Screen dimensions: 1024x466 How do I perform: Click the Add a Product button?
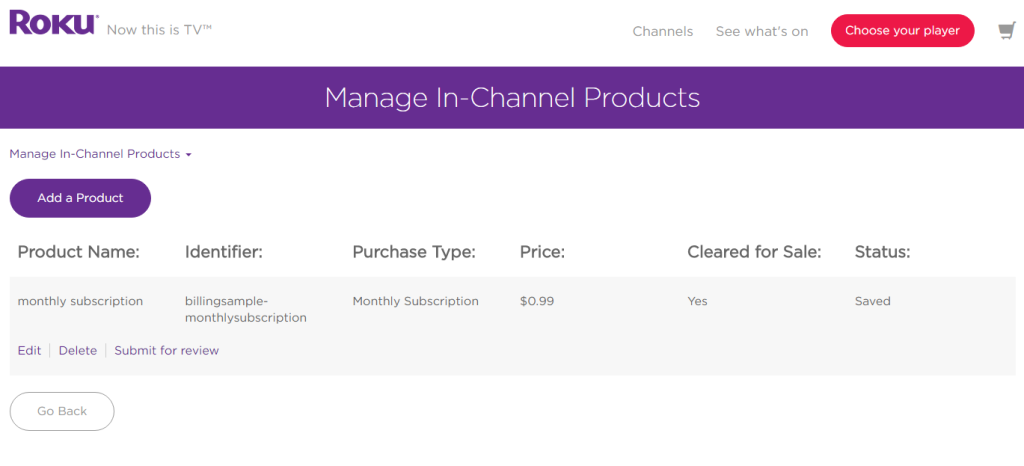click(x=80, y=198)
